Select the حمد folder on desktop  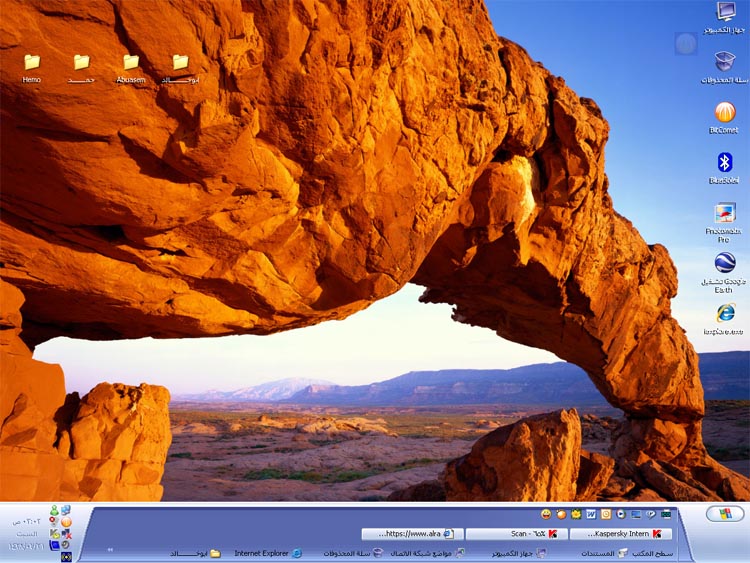[81, 69]
